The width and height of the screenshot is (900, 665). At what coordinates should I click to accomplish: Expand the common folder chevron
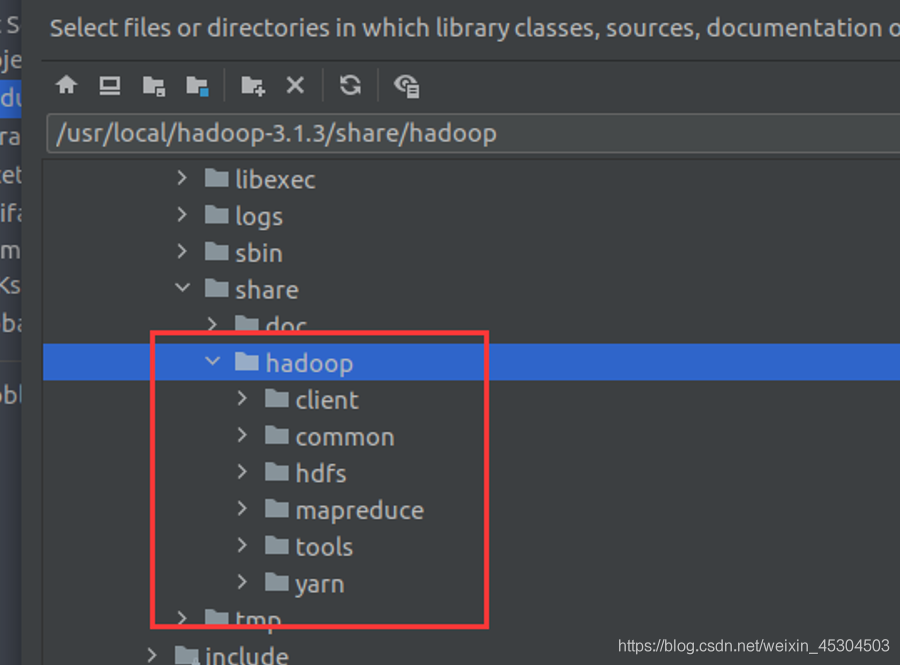click(x=242, y=435)
